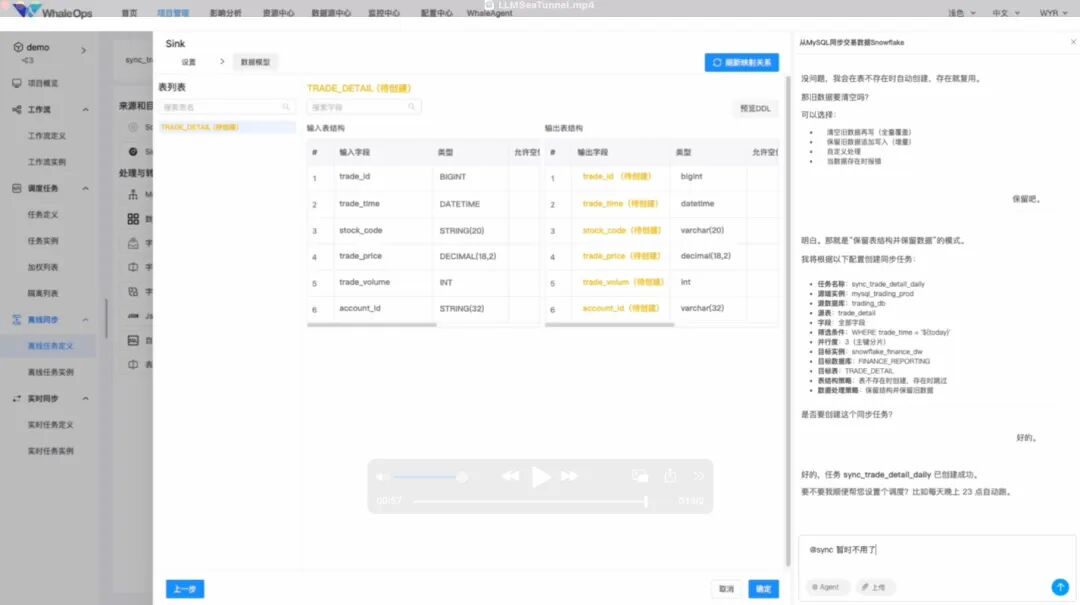Click the 取消 cancel button
This screenshot has width=1080, height=605.
point(727,589)
